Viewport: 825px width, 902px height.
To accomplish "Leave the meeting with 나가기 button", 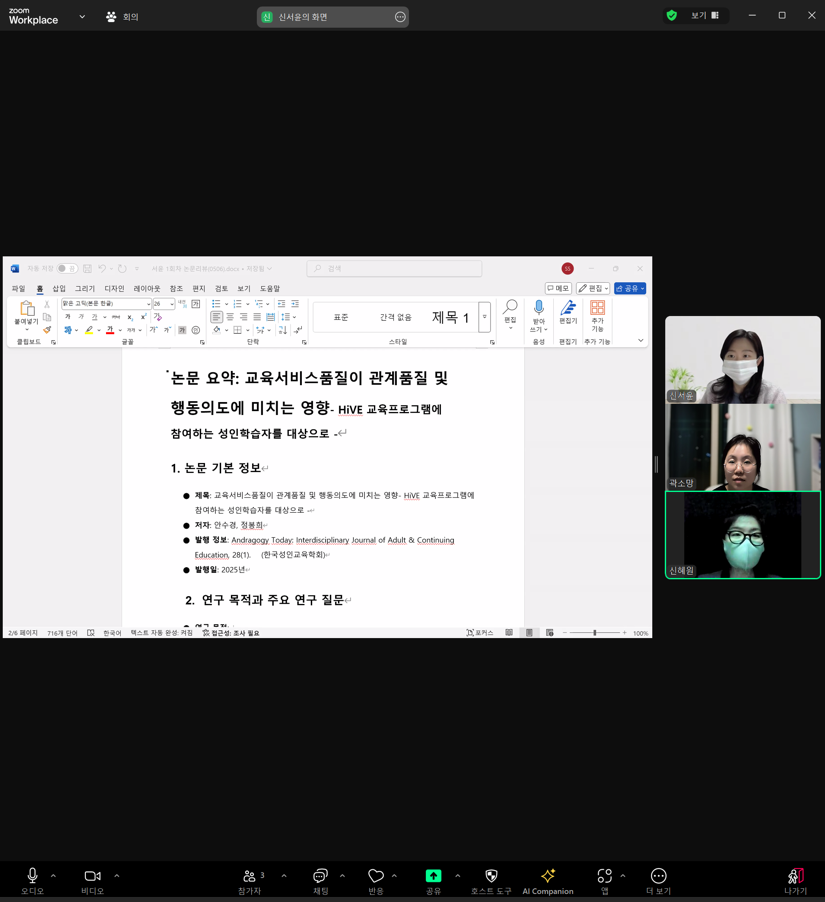I will 793,878.
